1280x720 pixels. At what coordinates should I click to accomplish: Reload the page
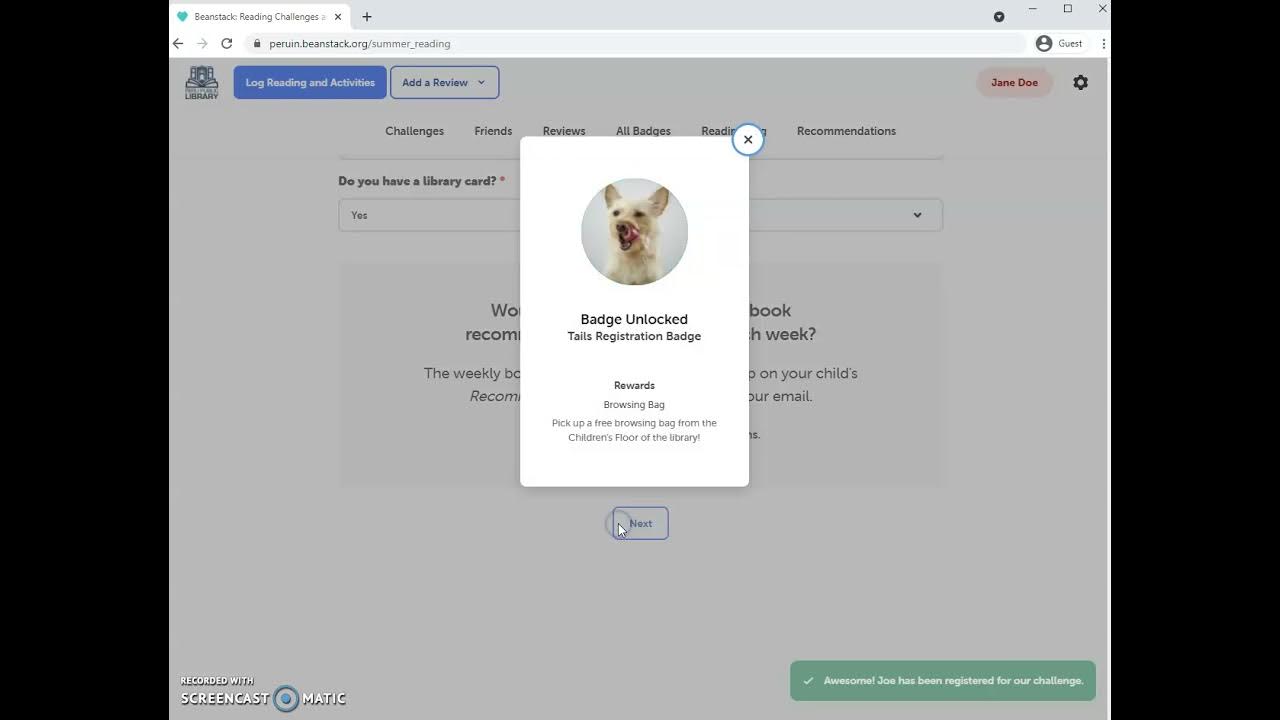227,44
